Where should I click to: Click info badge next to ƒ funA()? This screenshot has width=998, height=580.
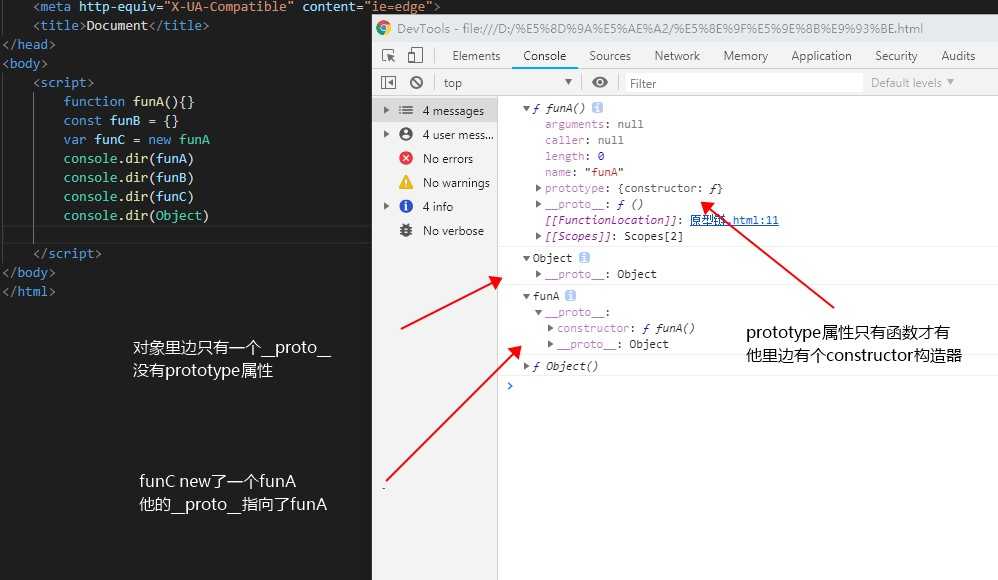pyautogui.click(x=597, y=108)
